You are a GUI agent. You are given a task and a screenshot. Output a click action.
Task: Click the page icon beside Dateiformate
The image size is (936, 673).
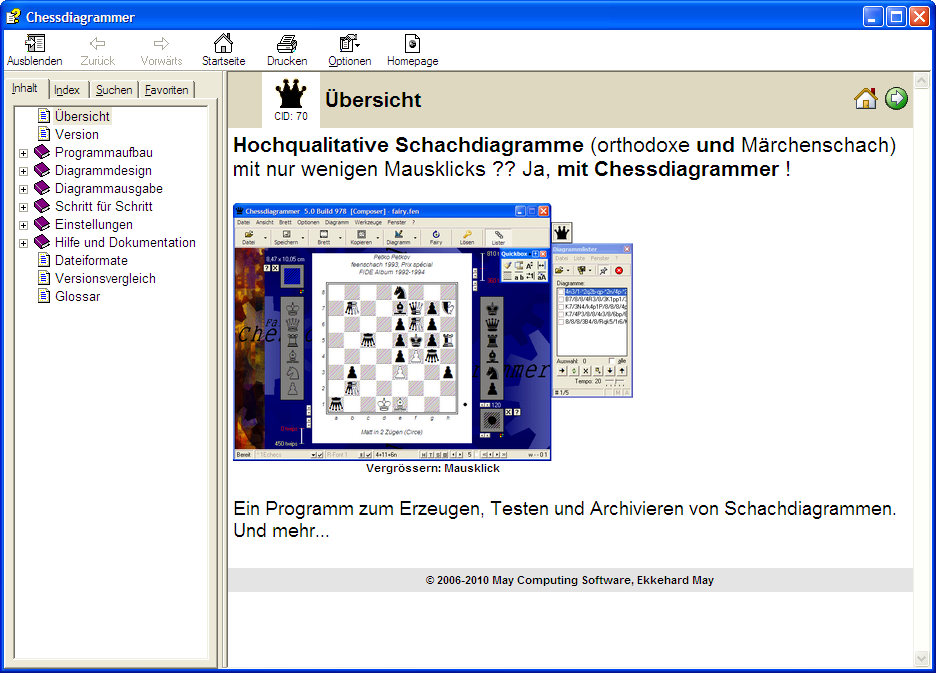coord(44,260)
